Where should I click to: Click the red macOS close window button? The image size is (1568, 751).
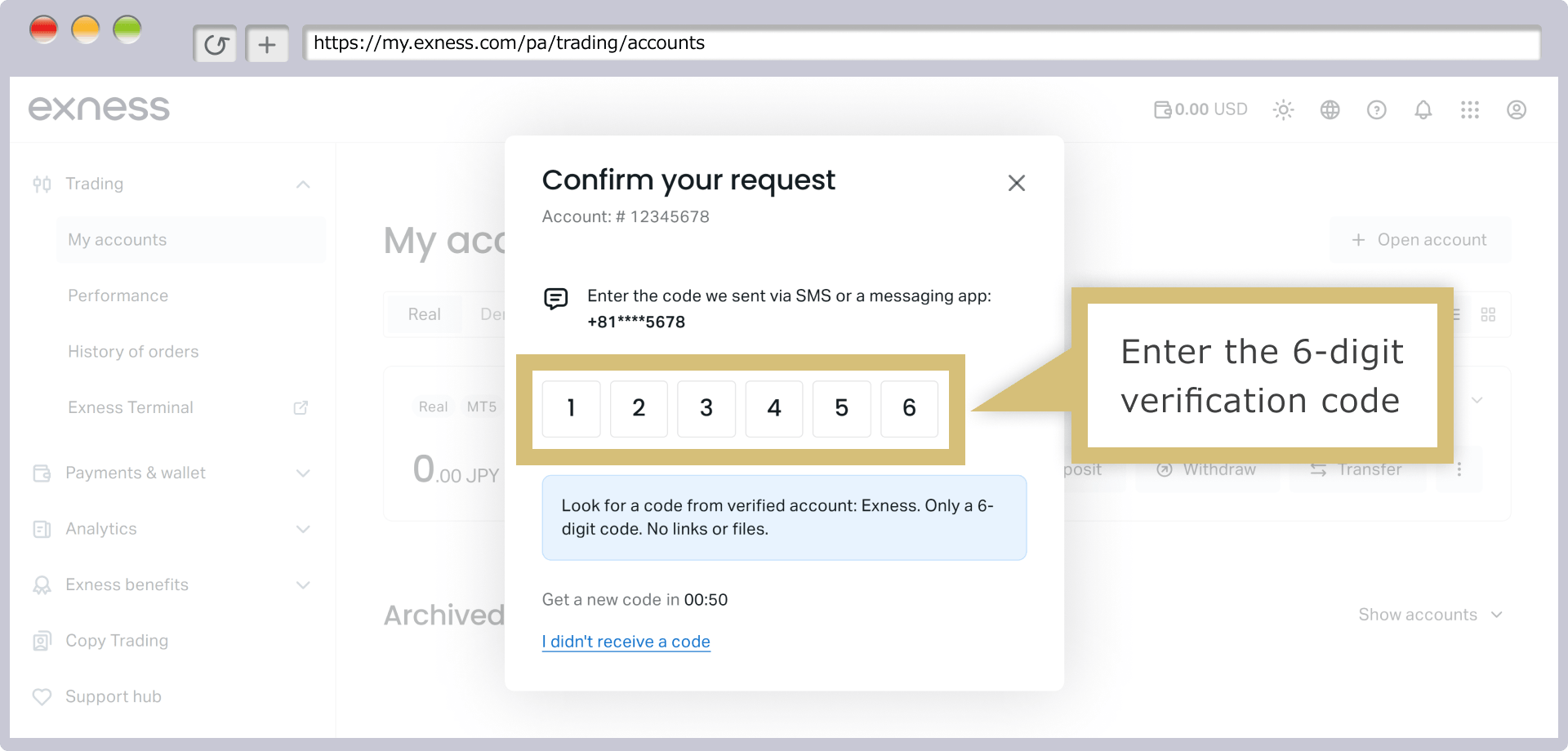click(x=43, y=29)
